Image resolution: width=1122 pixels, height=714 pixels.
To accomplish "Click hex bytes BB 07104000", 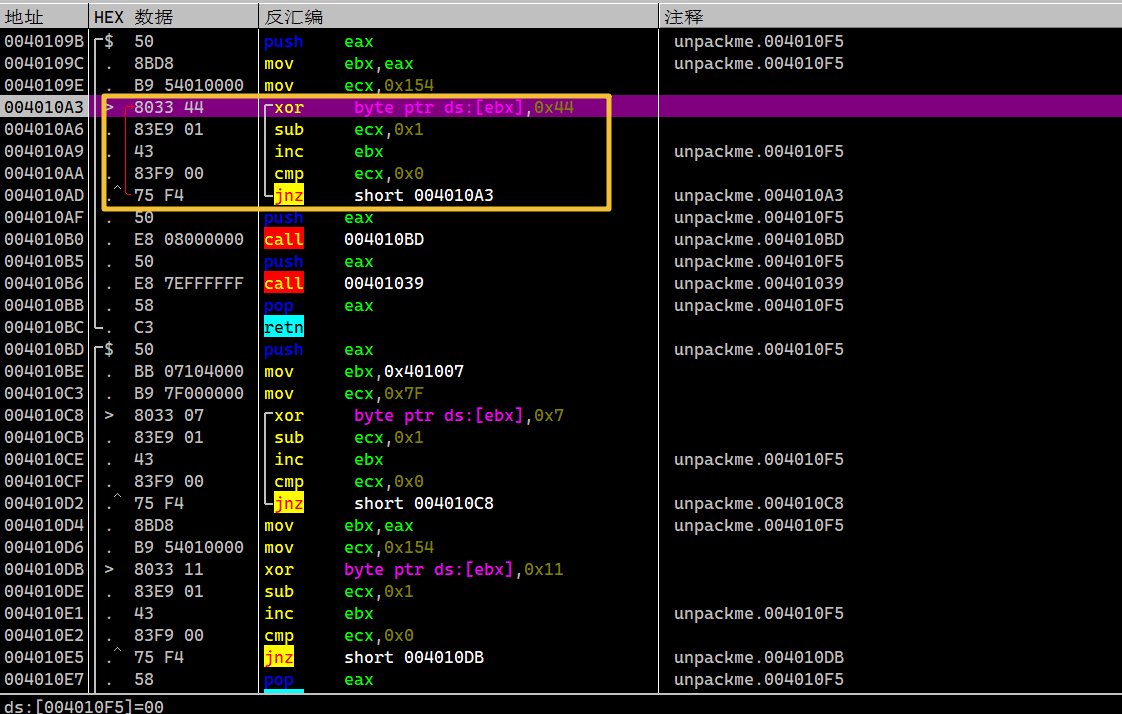I will [188, 372].
